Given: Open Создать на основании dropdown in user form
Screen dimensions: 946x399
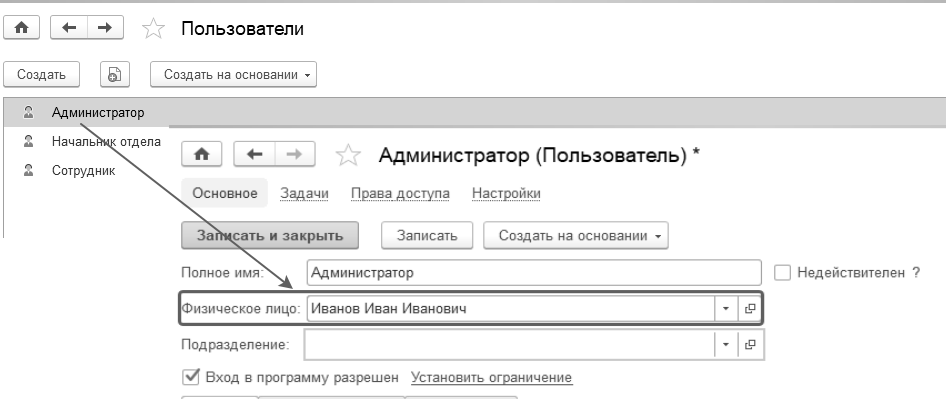Looking at the screenshot, I should 576,235.
